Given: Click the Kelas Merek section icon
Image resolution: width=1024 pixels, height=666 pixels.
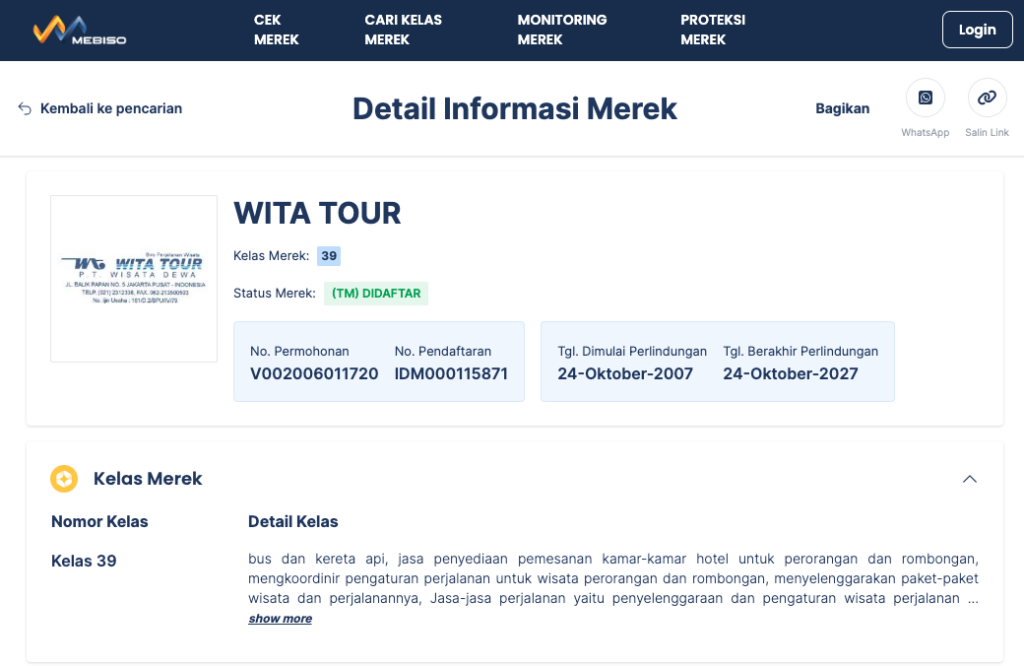Looking at the screenshot, I should (64, 479).
